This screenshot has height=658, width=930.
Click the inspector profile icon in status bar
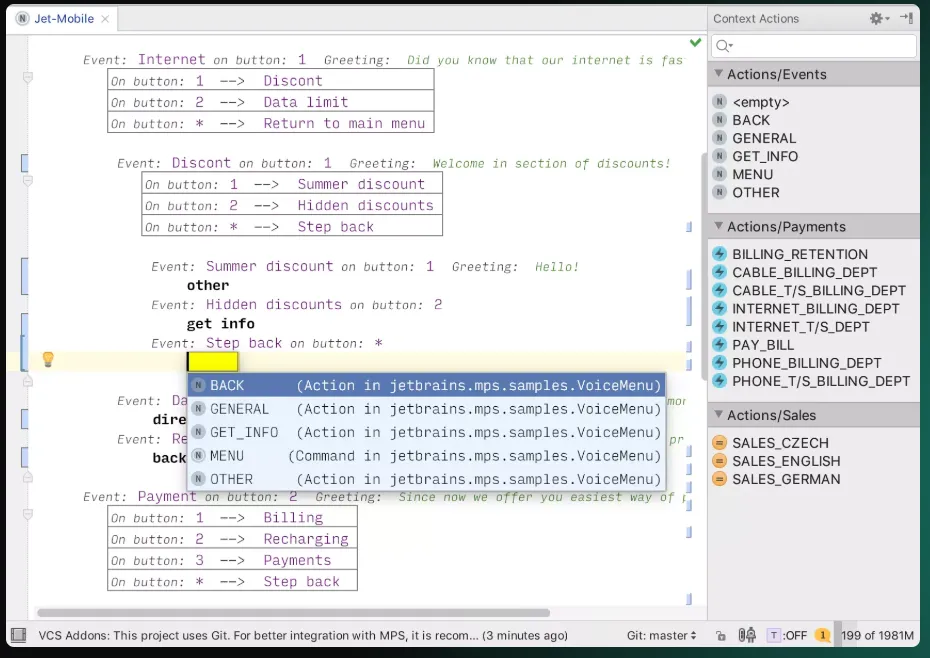[x=746, y=635]
